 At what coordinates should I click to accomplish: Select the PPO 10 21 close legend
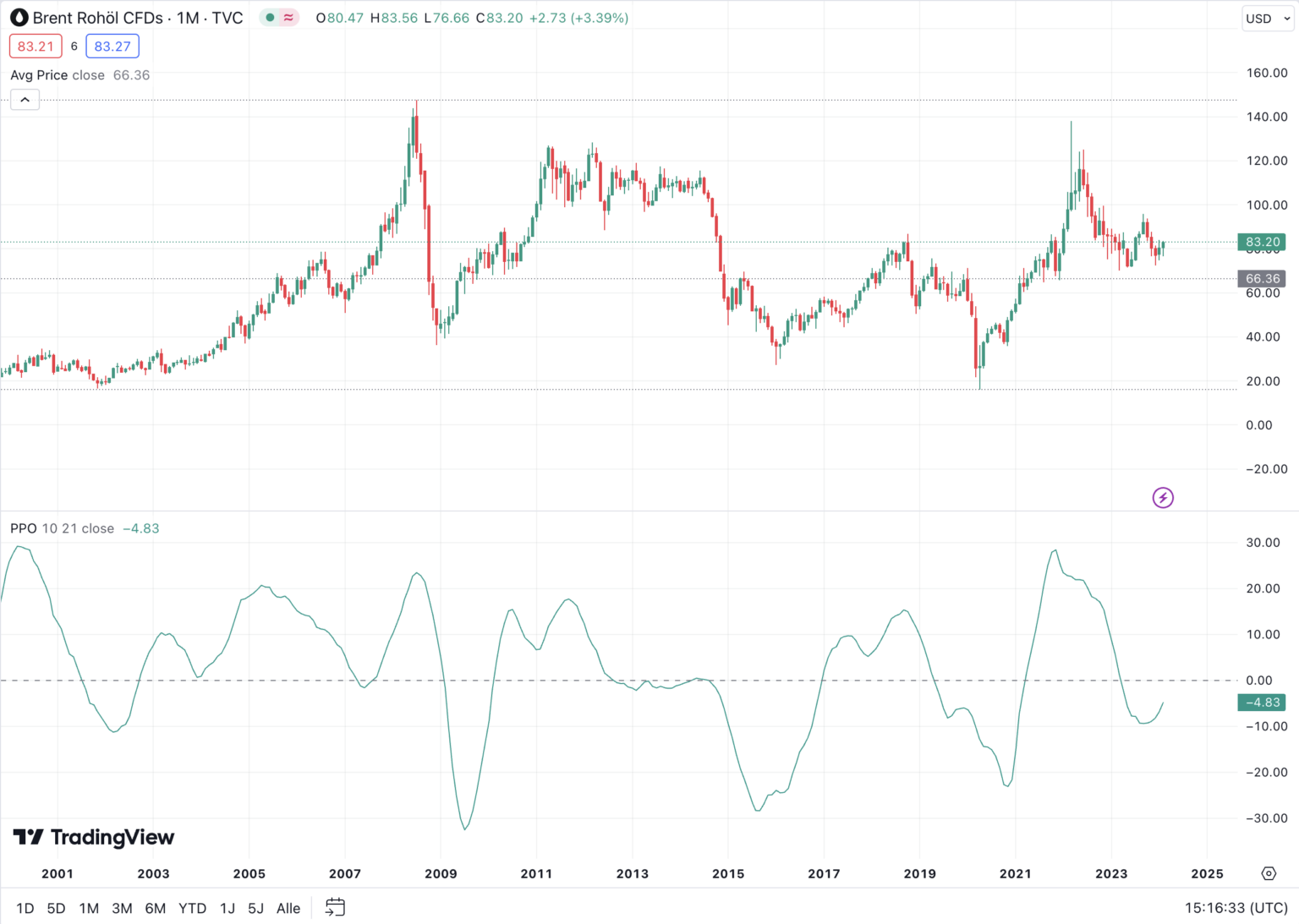coord(62,528)
